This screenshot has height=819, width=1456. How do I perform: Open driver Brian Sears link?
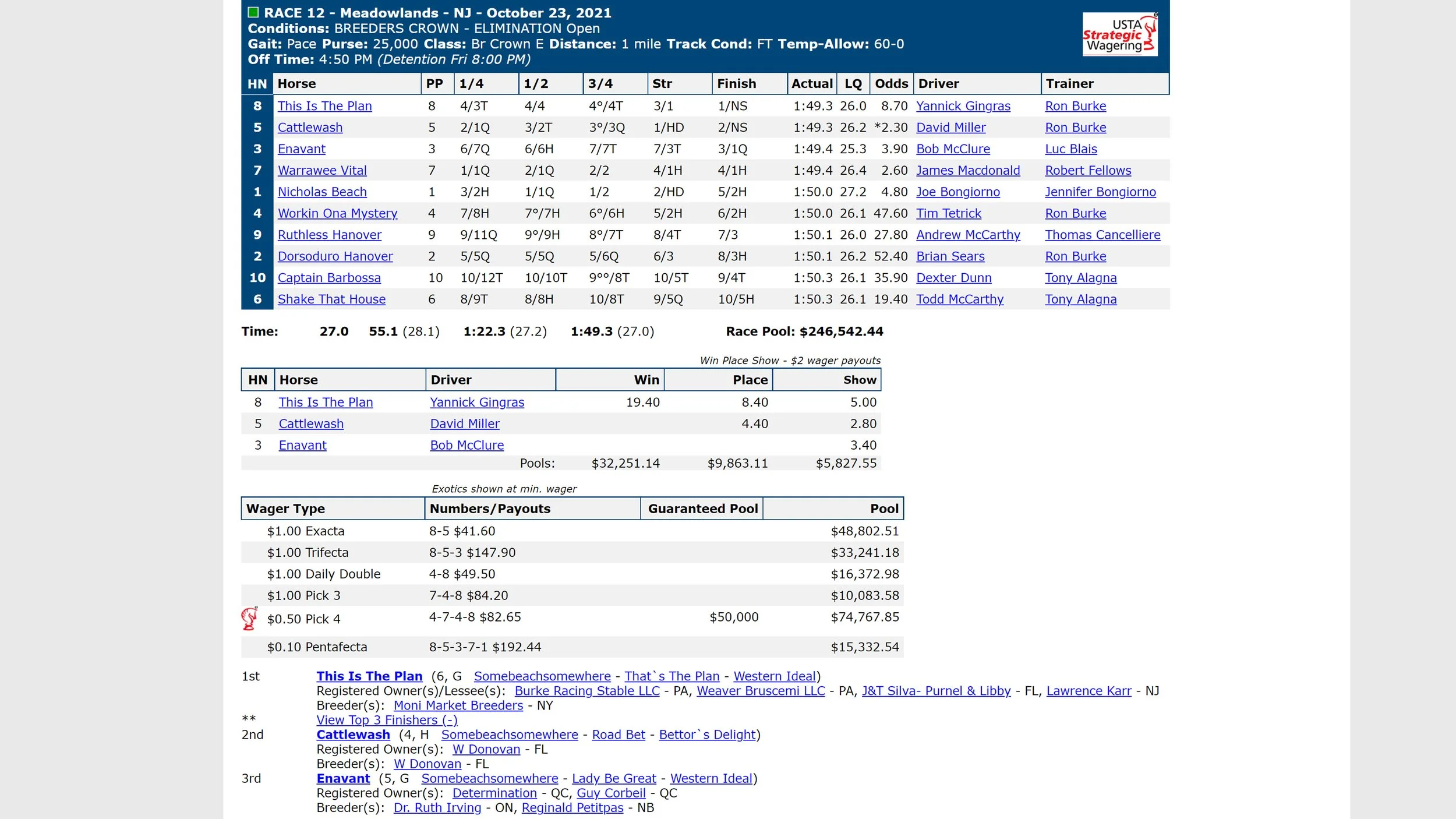950,256
